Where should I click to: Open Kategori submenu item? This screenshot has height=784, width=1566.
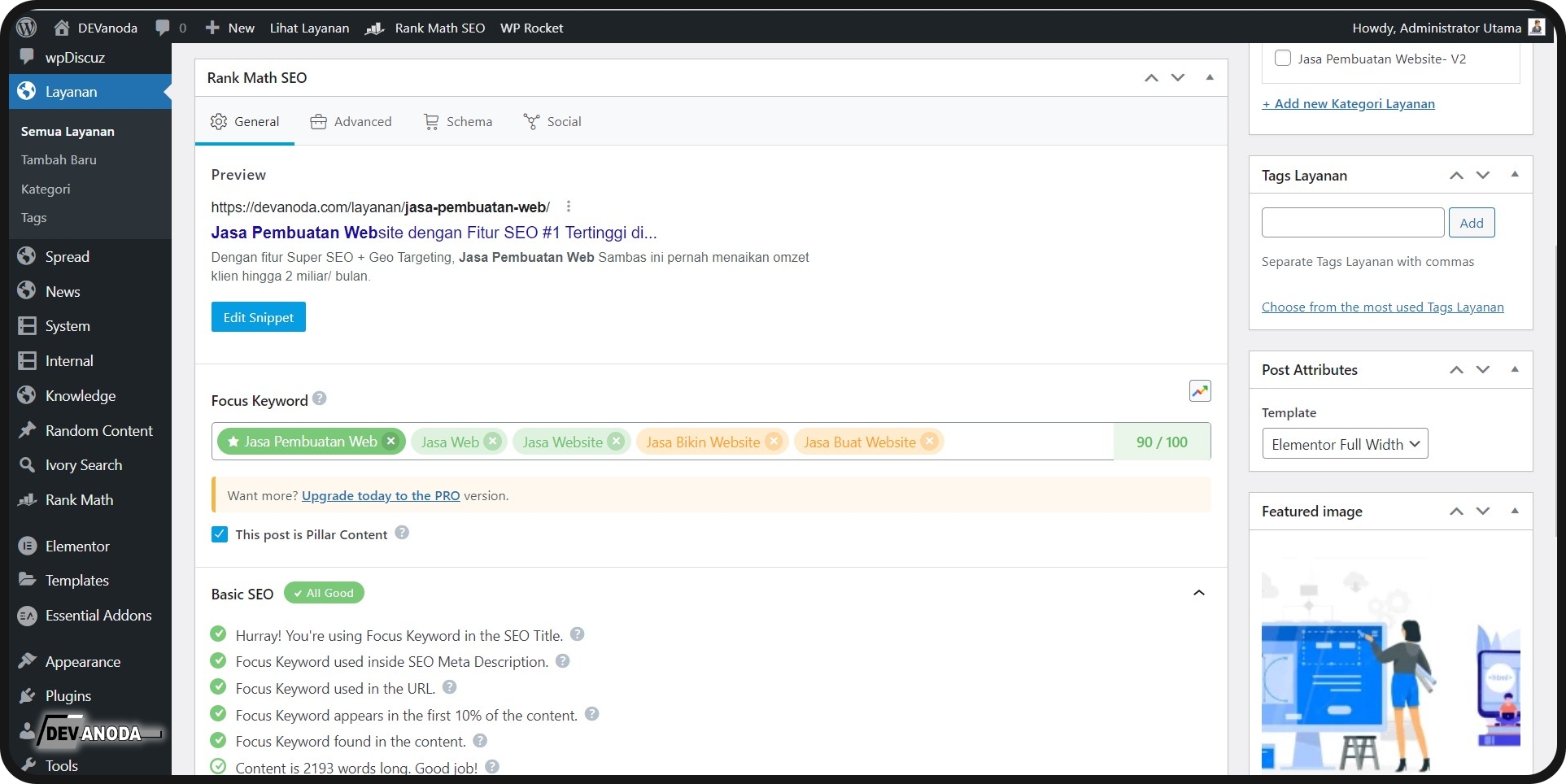(46, 189)
